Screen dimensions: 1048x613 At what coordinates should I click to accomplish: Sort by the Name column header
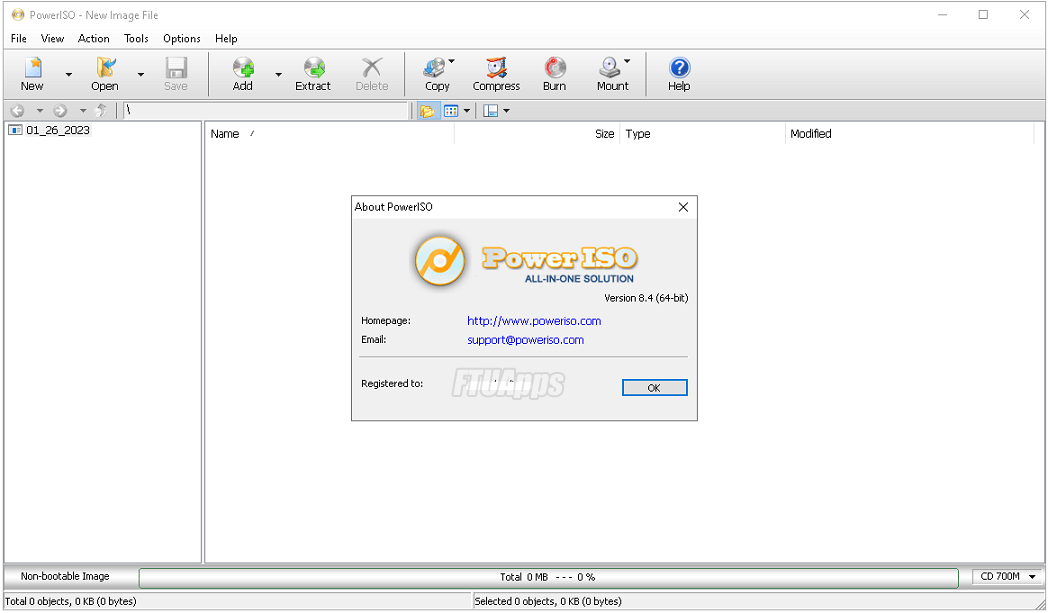coord(330,134)
